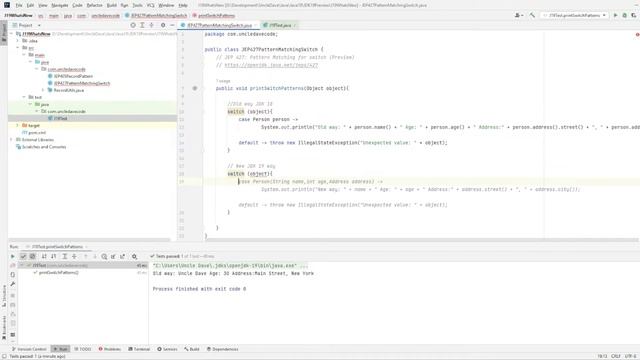The height and width of the screenshot is (360, 640).
Task: Open the Problems tool window
Action: (x=110, y=349)
